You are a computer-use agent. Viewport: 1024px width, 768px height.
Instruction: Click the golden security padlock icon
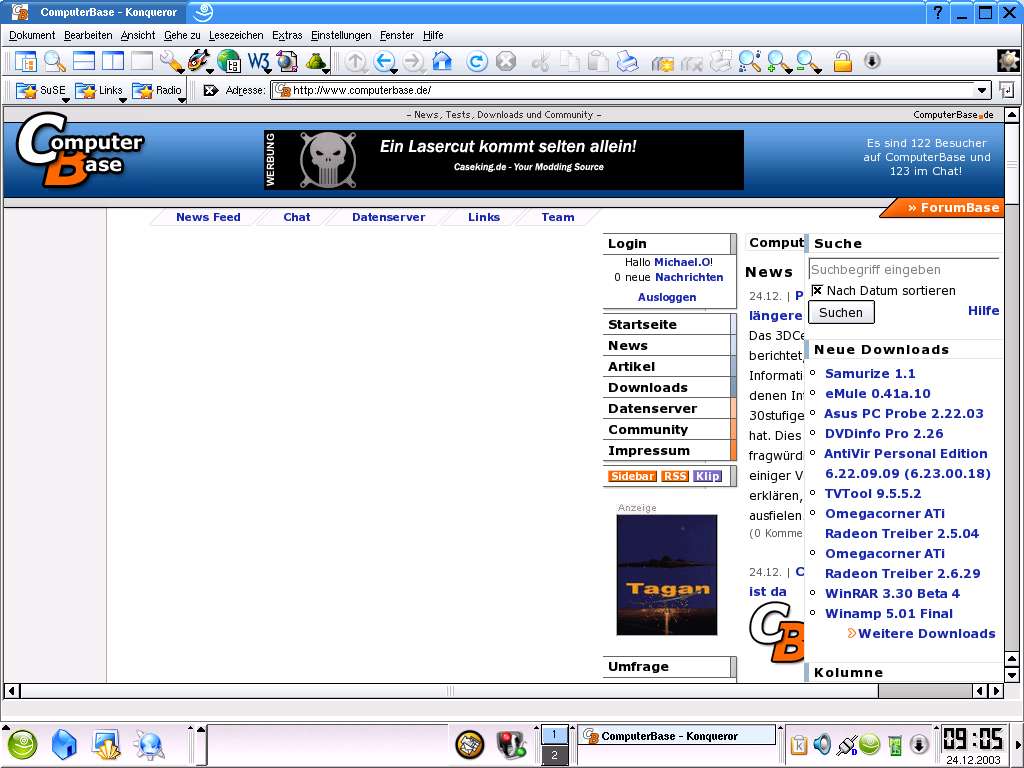842,61
